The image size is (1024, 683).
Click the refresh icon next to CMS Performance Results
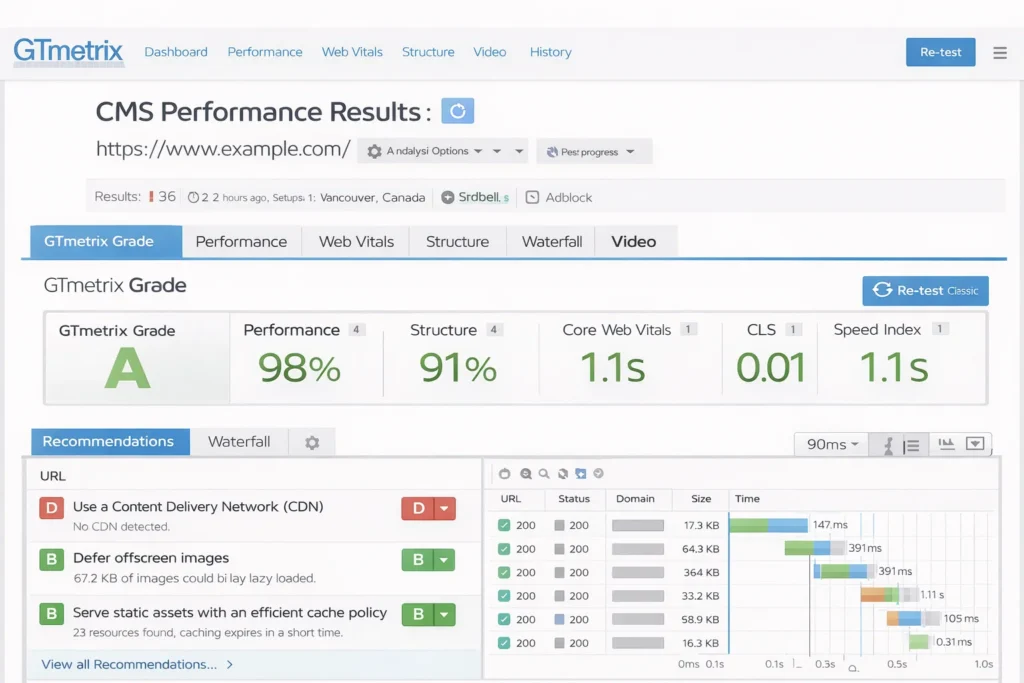[x=457, y=111]
